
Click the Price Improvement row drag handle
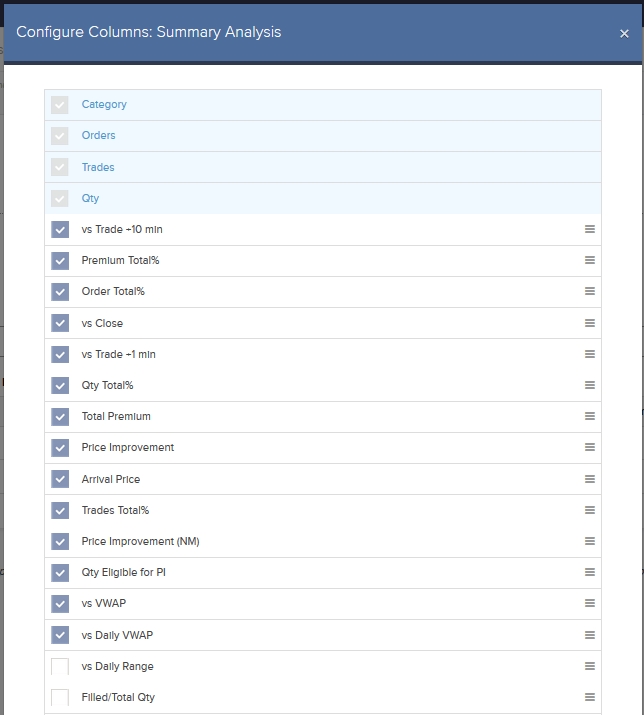(590, 447)
